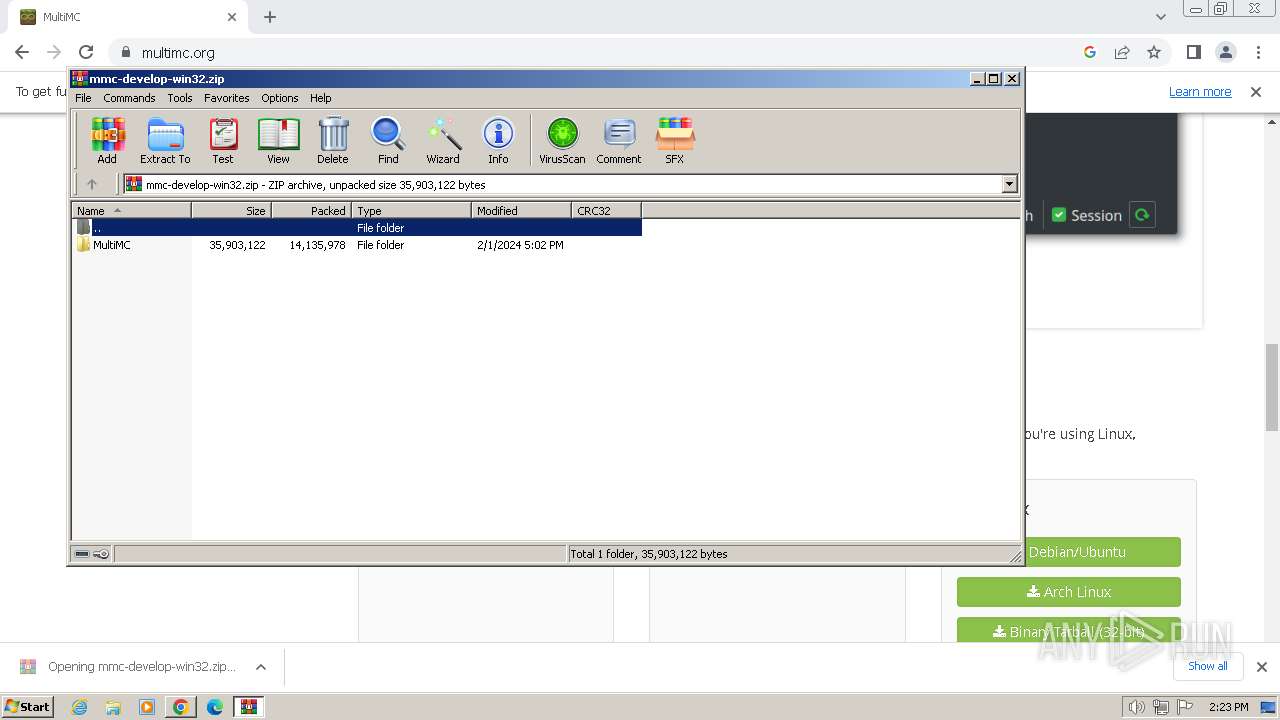Open Windows Media Player taskbar icon
1280x720 pixels.
pyautogui.click(x=147, y=707)
